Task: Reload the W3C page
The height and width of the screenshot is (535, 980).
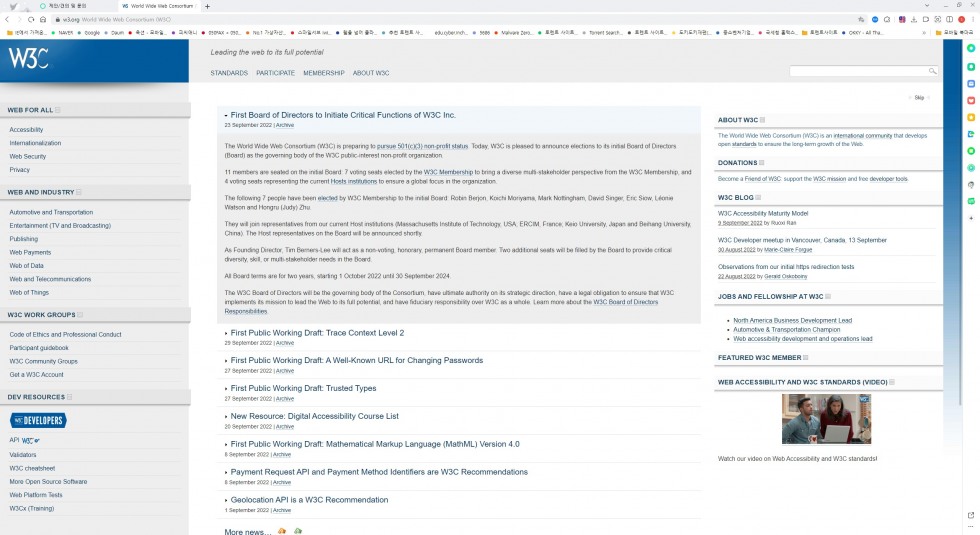Action: point(31,19)
